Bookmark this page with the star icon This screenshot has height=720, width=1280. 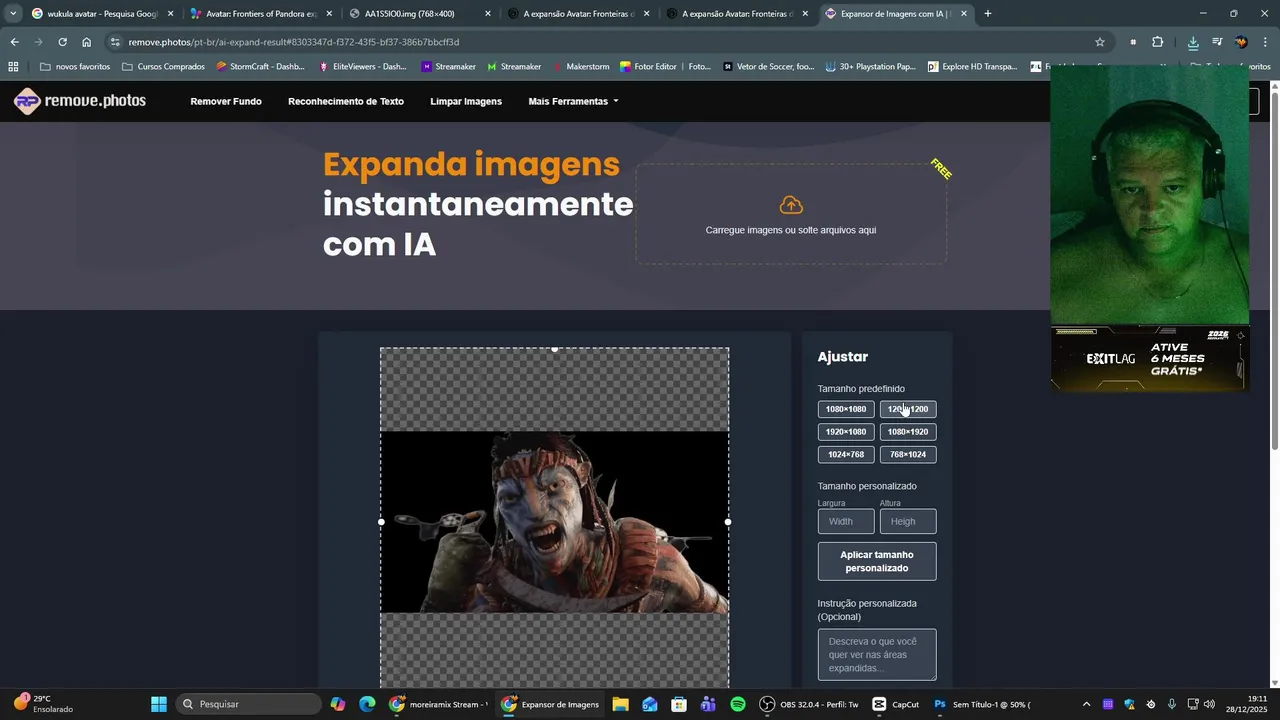1100,42
